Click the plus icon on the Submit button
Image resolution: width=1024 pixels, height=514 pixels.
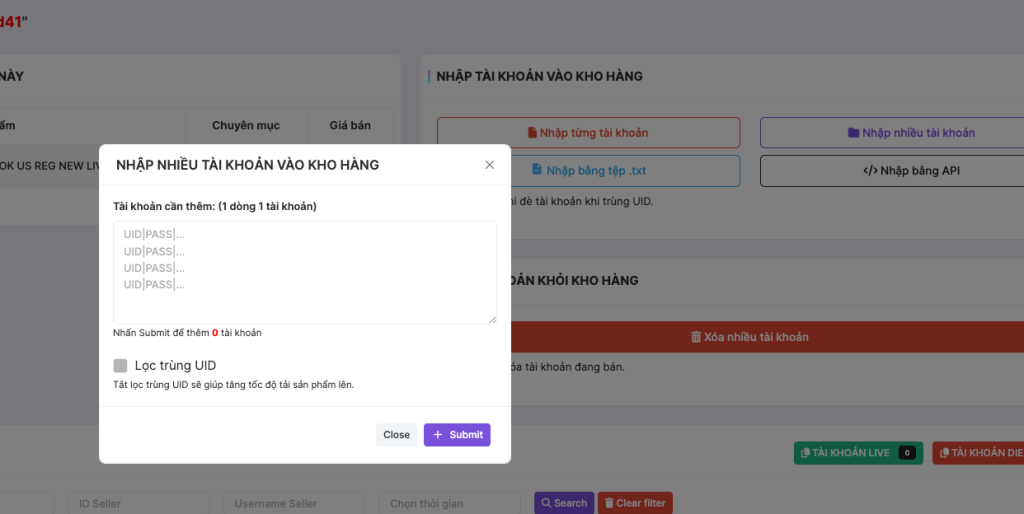pyautogui.click(x=438, y=435)
